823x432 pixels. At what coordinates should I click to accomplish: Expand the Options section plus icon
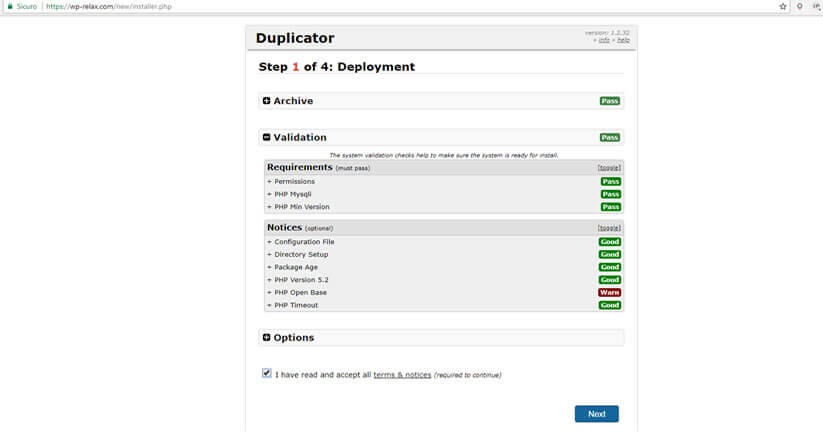[x=267, y=338]
